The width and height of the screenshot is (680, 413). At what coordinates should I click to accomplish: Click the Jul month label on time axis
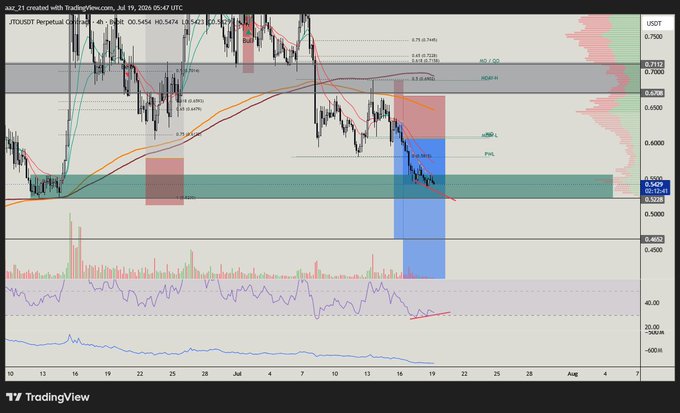tap(237, 374)
